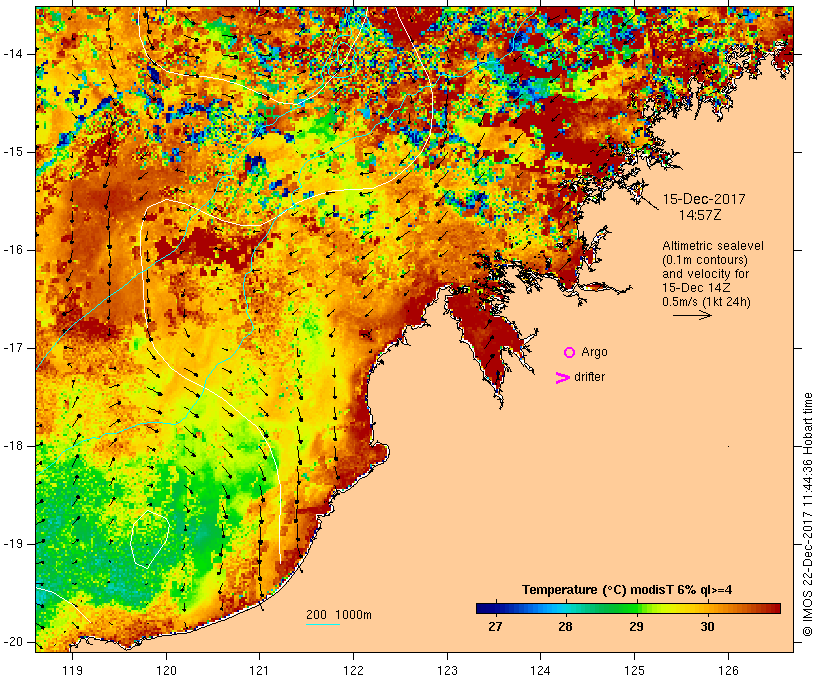Viewport: 820px width, 680px height.
Task: Click longitude axis label 124
Action: (541, 670)
